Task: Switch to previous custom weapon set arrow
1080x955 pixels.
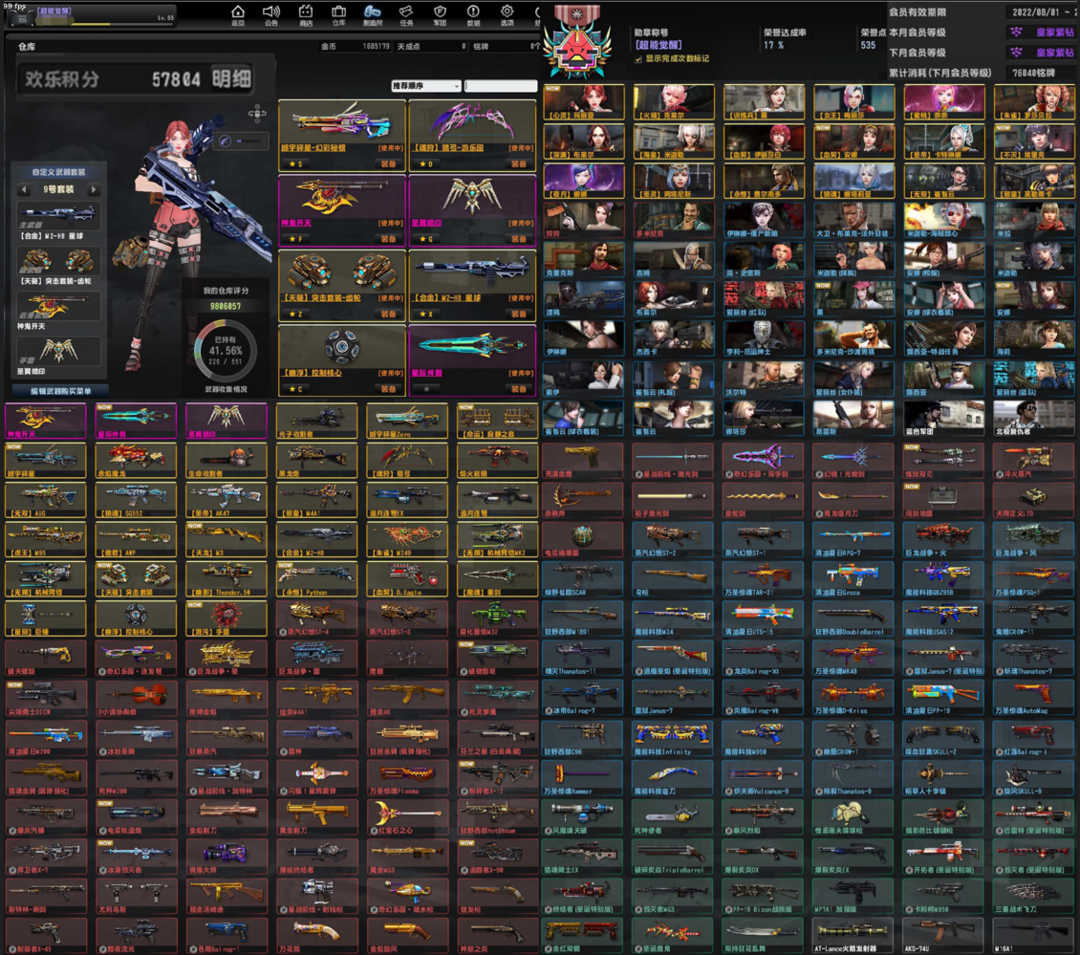Action: (25, 190)
